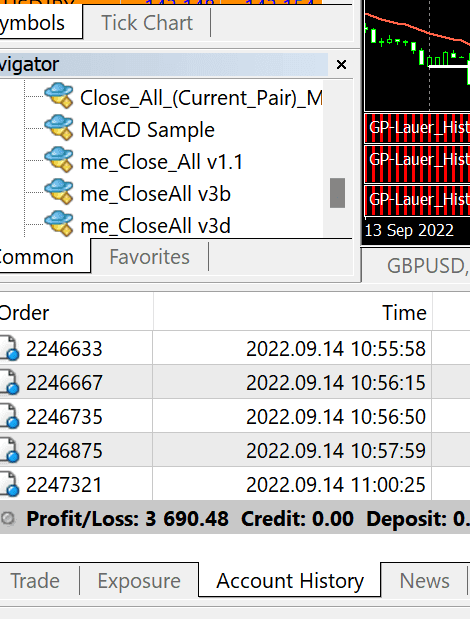Select order number 2246875
The height and width of the screenshot is (619, 470).
tap(64, 450)
